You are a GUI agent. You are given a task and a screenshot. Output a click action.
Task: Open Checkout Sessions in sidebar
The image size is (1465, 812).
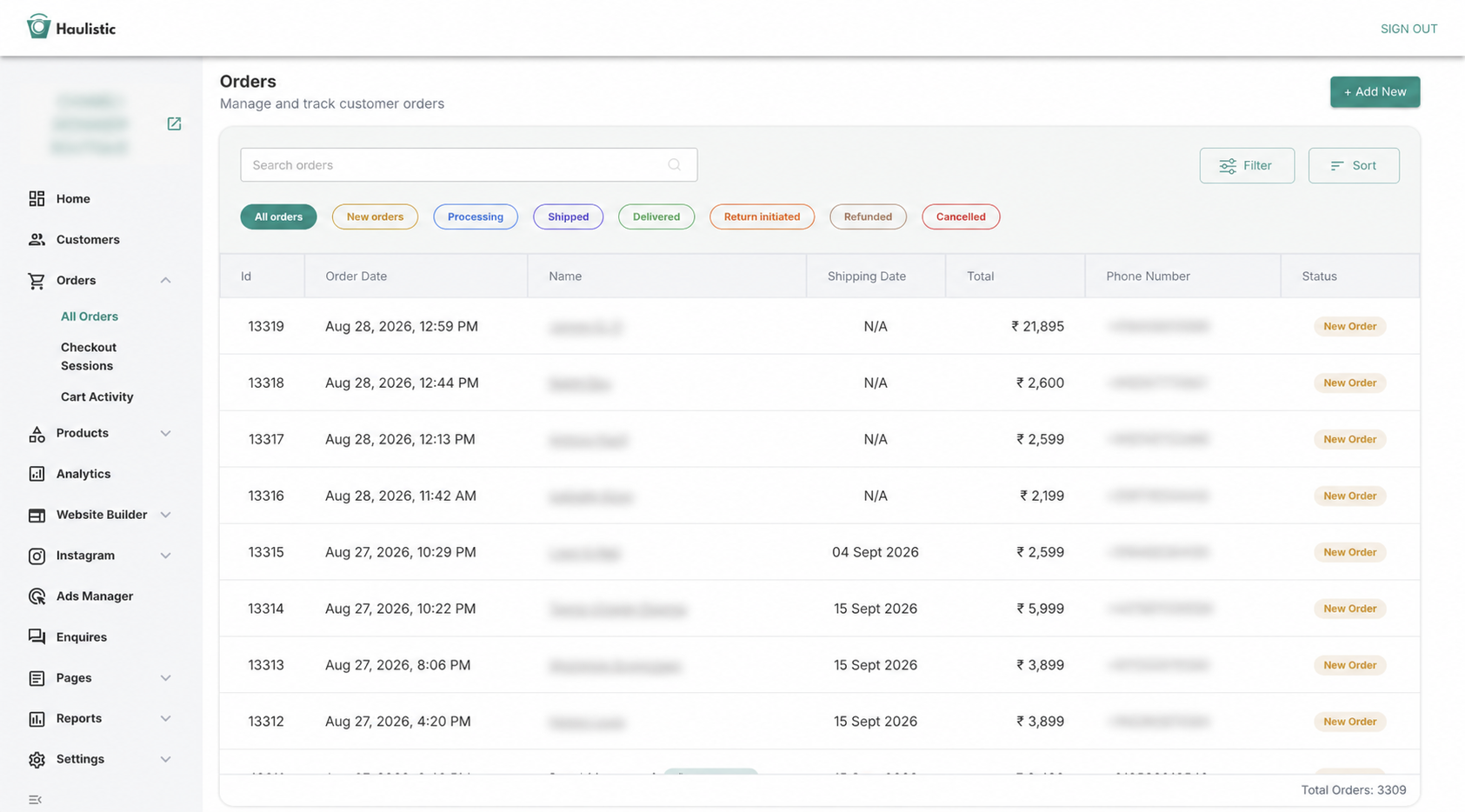pos(89,356)
